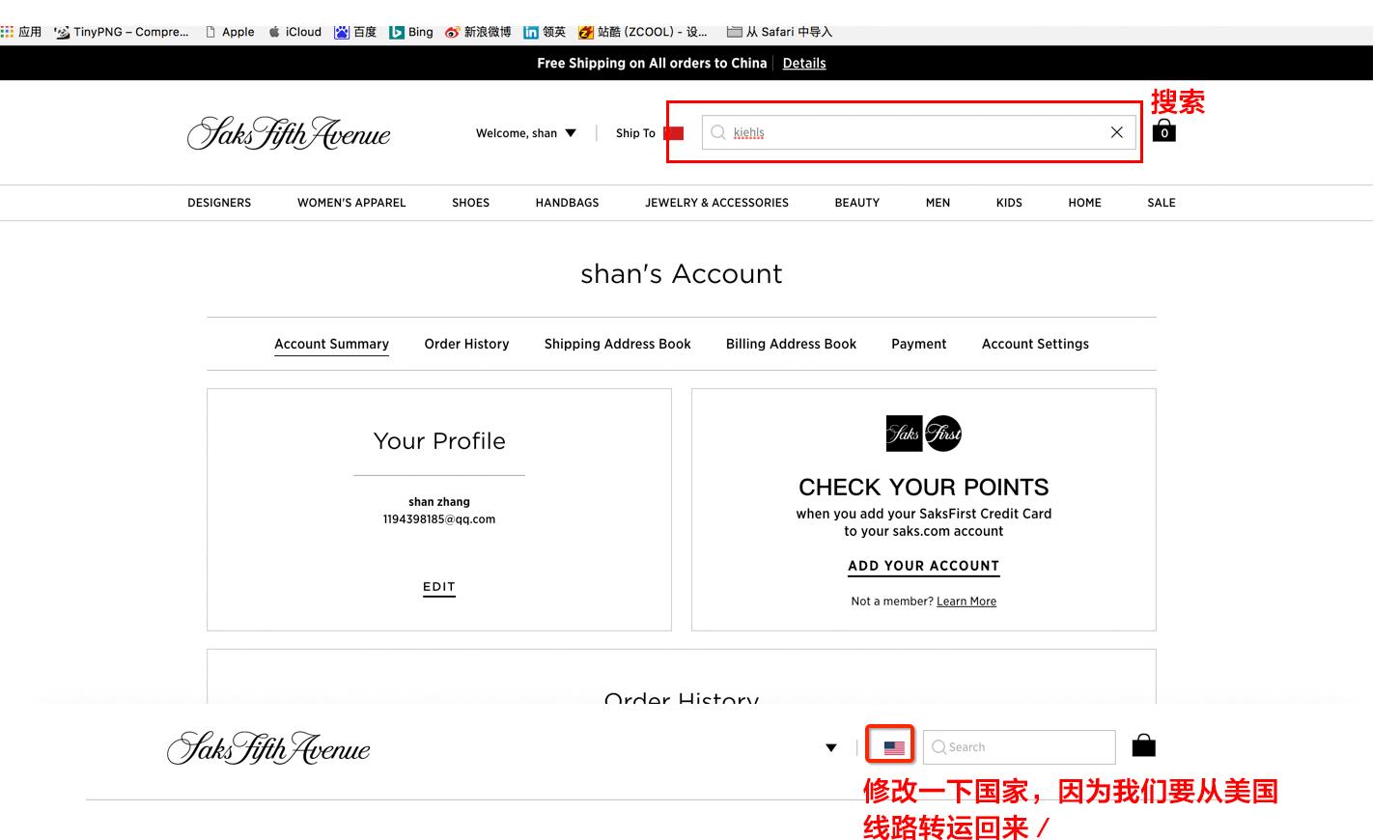Switch to the Payment tab
This screenshot has width=1400, height=840.
(x=919, y=344)
